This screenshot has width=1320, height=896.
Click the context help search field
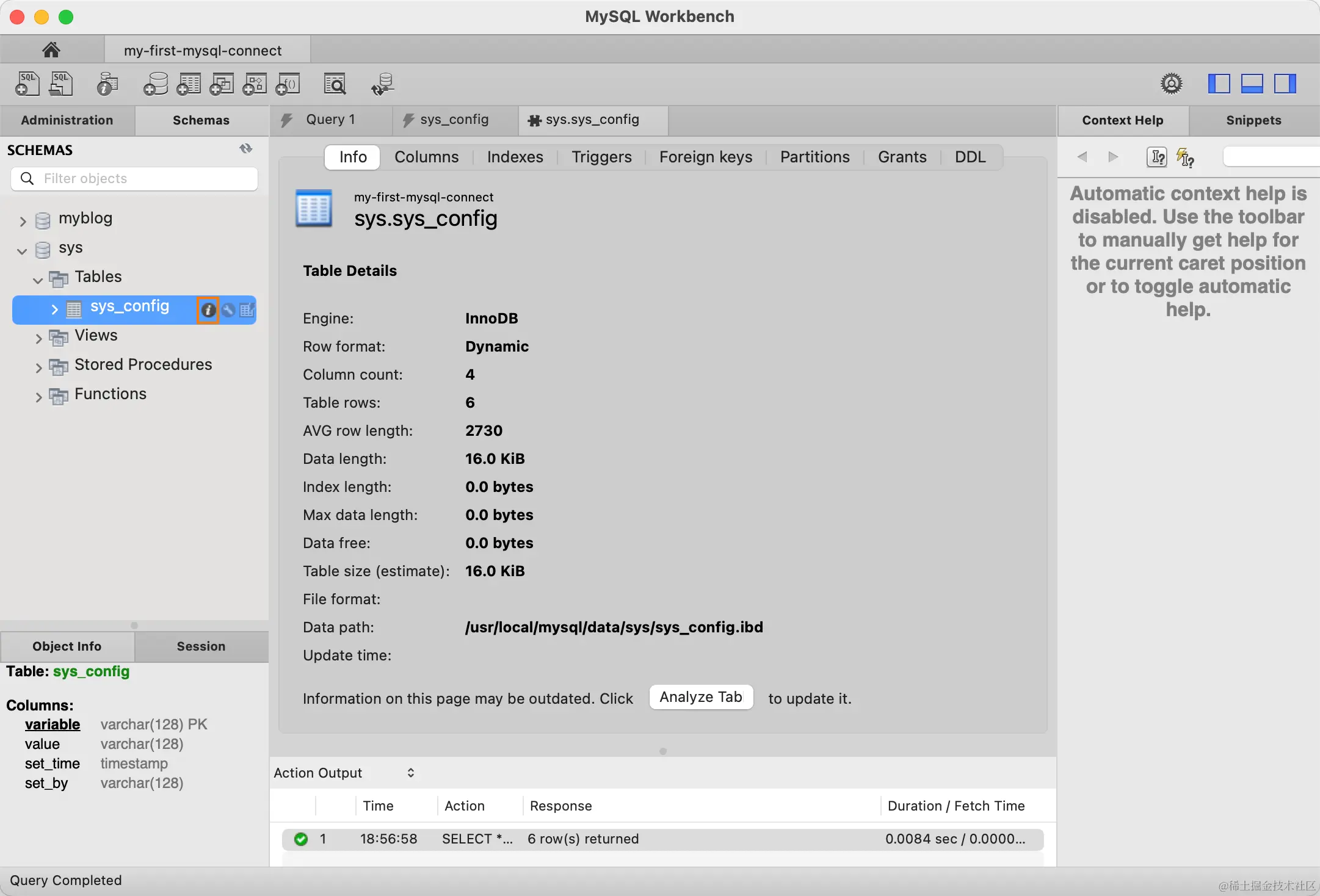click(x=1271, y=156)
